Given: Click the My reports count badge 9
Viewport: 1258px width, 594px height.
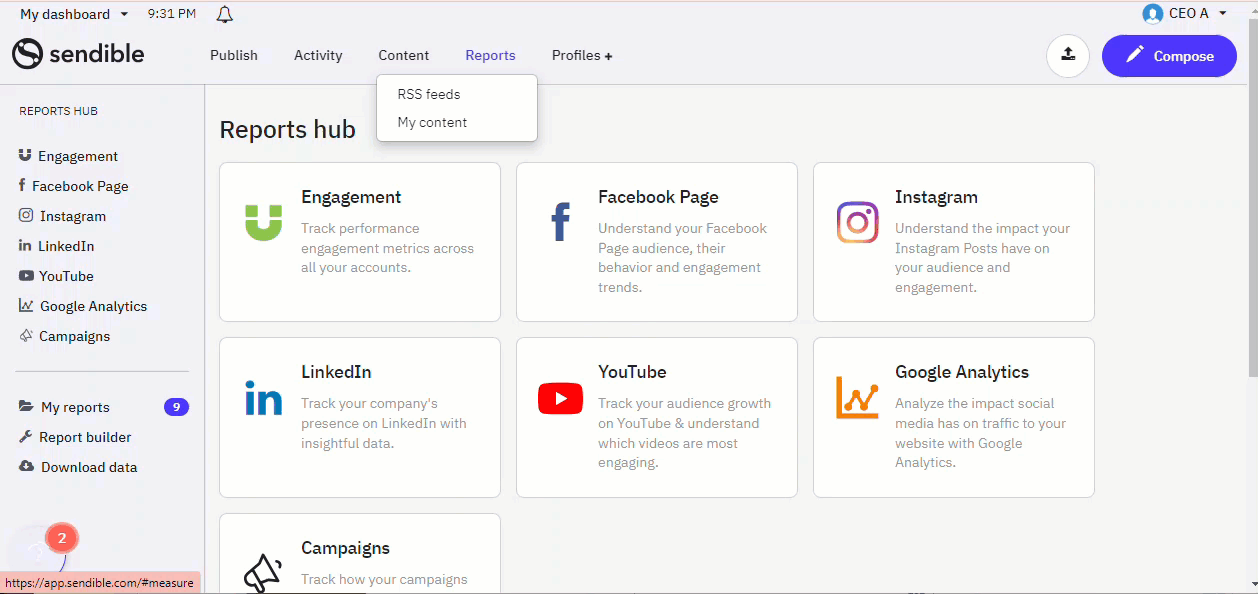Looking at the screenshot, I should (x=176, y=407).
